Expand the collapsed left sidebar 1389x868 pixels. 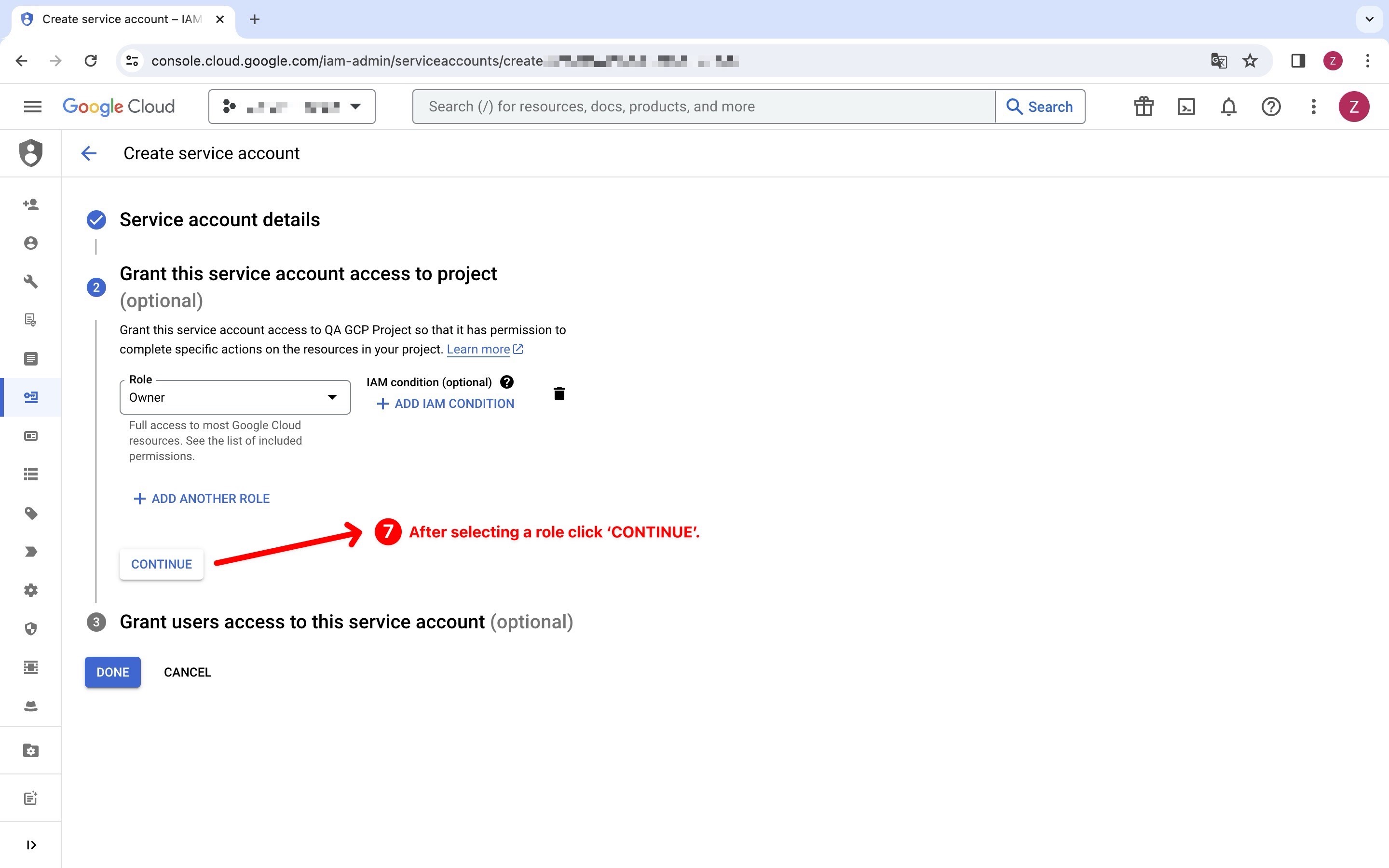pyautogui.click(x=31, y=844)
